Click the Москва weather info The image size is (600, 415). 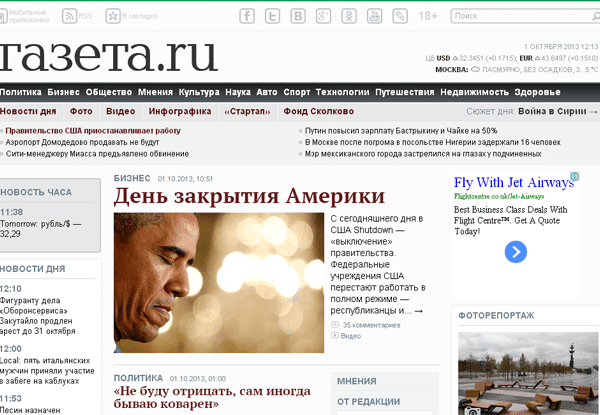517,70
